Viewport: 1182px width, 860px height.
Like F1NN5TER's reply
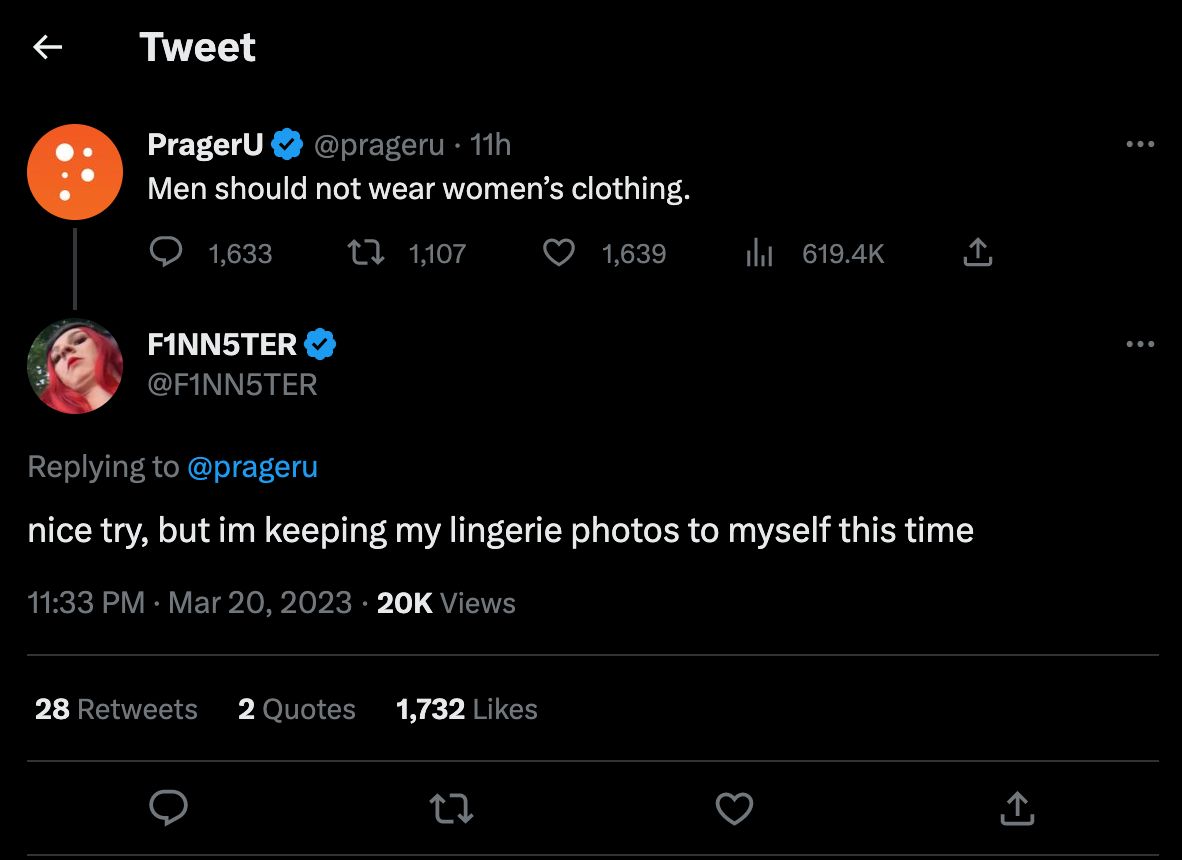pyautogui.click(x=734, y=808)
